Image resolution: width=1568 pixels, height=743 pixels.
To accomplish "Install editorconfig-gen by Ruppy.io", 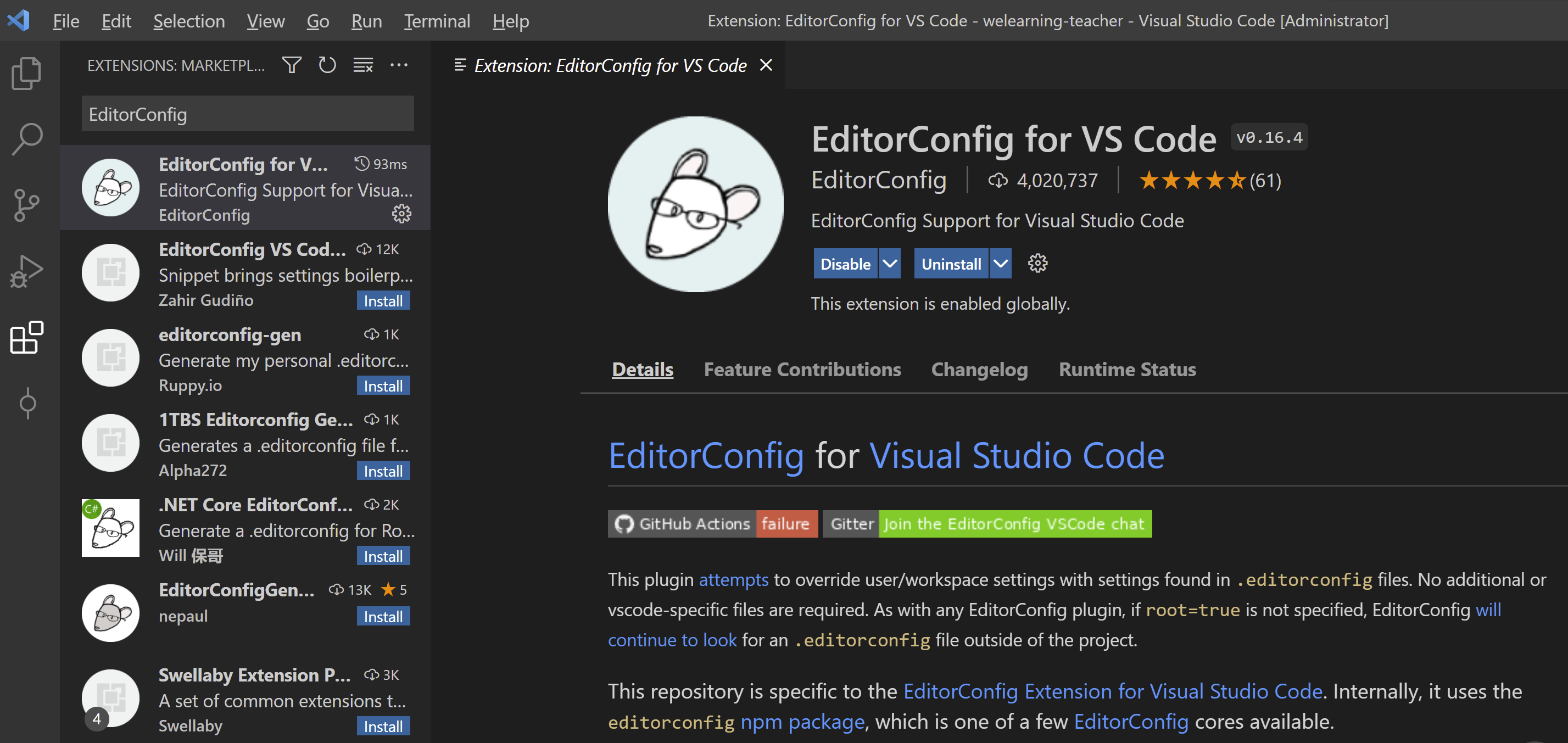I will (x=383, y=386).
